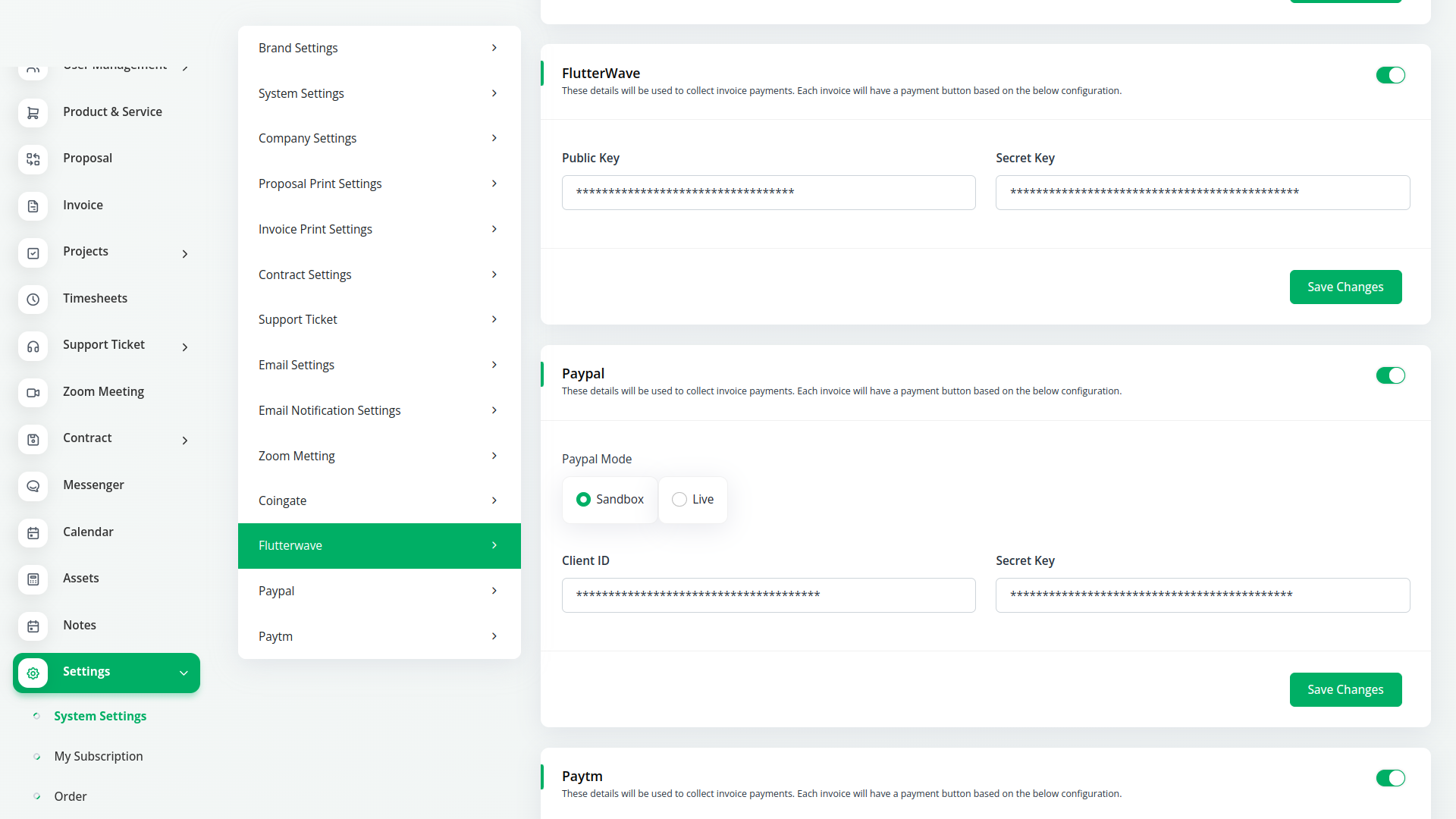Expand the Projects sidebar submenu

point(185,254)
